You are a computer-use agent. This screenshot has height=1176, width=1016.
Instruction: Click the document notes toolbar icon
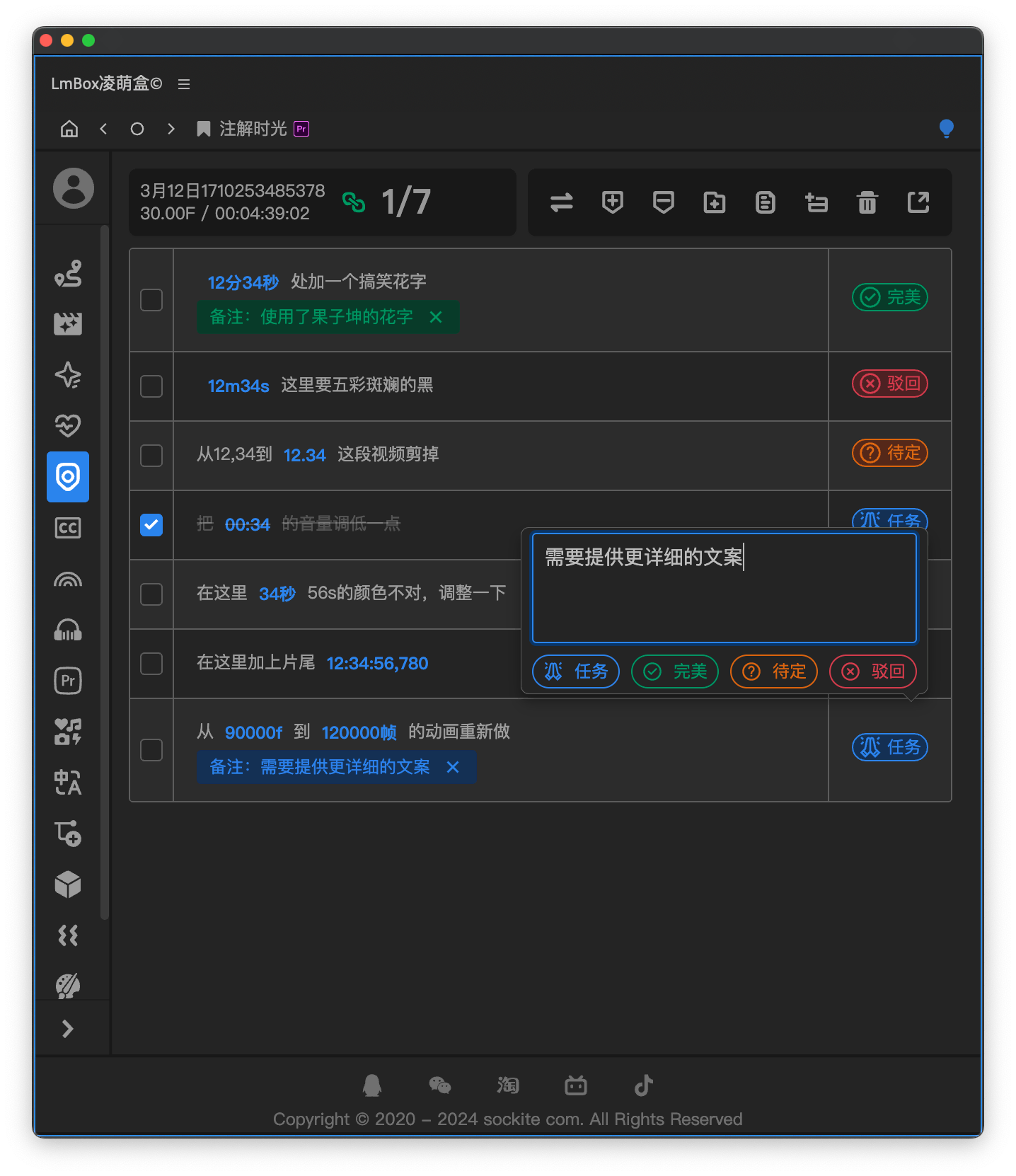(766, 202)
